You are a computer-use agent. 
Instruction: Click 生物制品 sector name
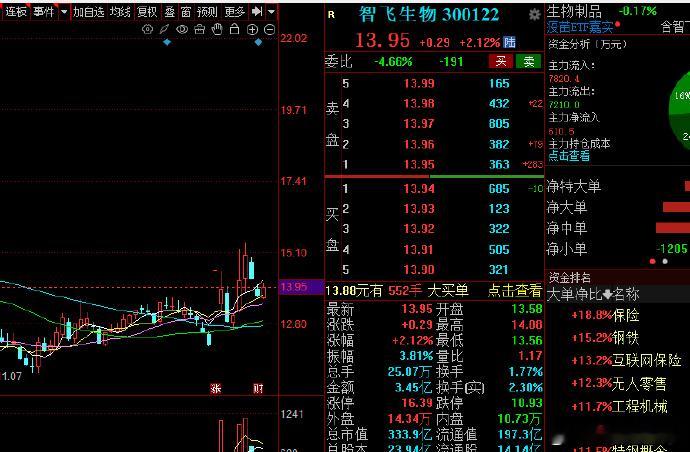[574, 11]
